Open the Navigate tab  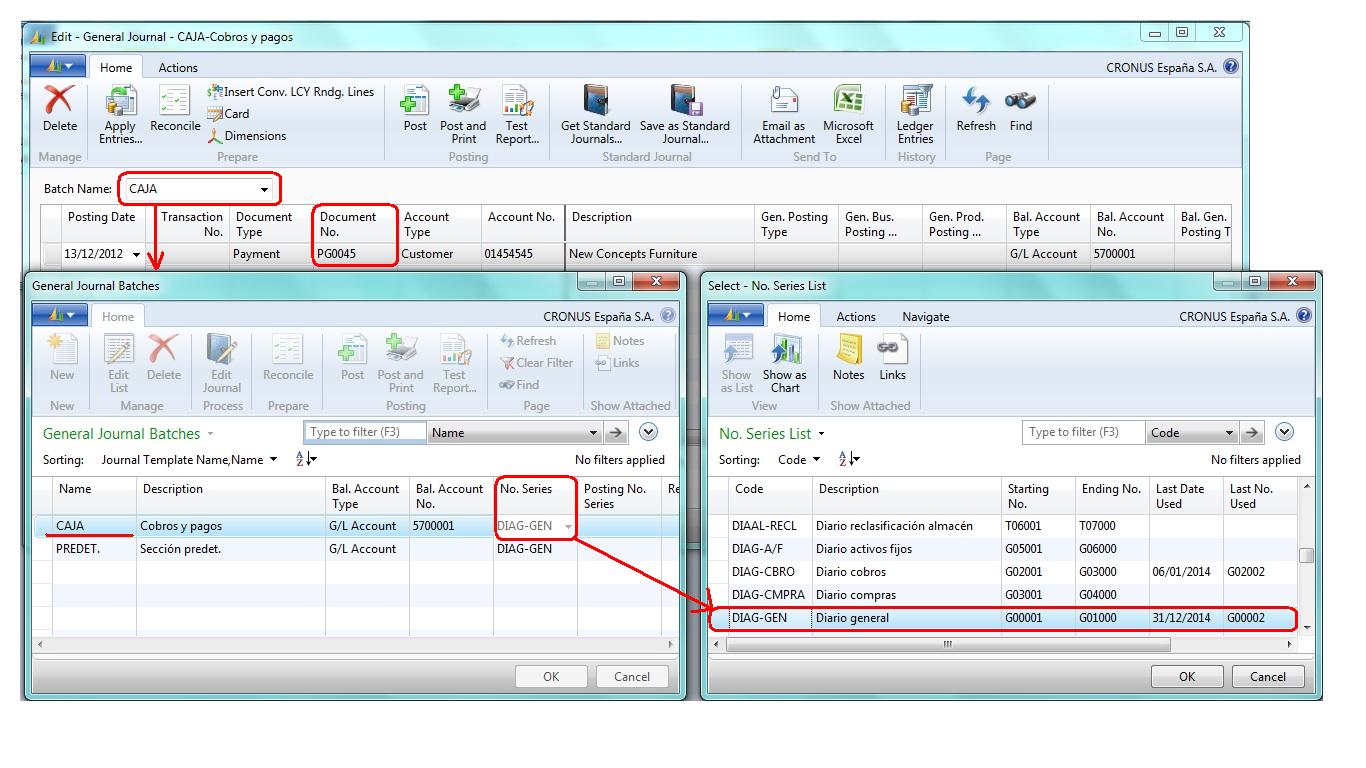(925, 316)
